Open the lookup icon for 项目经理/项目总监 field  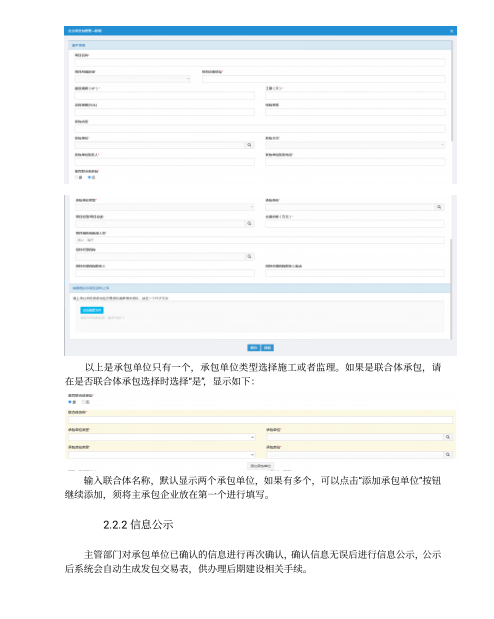(249, 224)
